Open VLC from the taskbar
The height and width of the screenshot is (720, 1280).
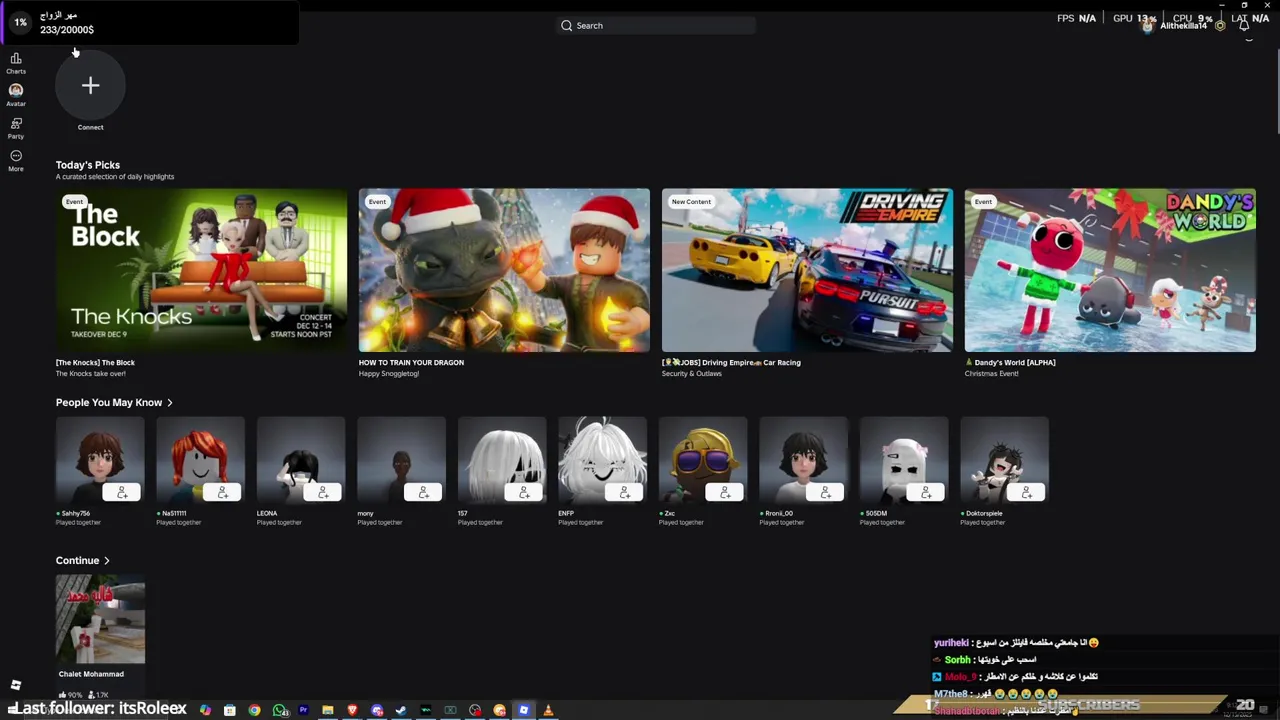(x=548, y=710)
